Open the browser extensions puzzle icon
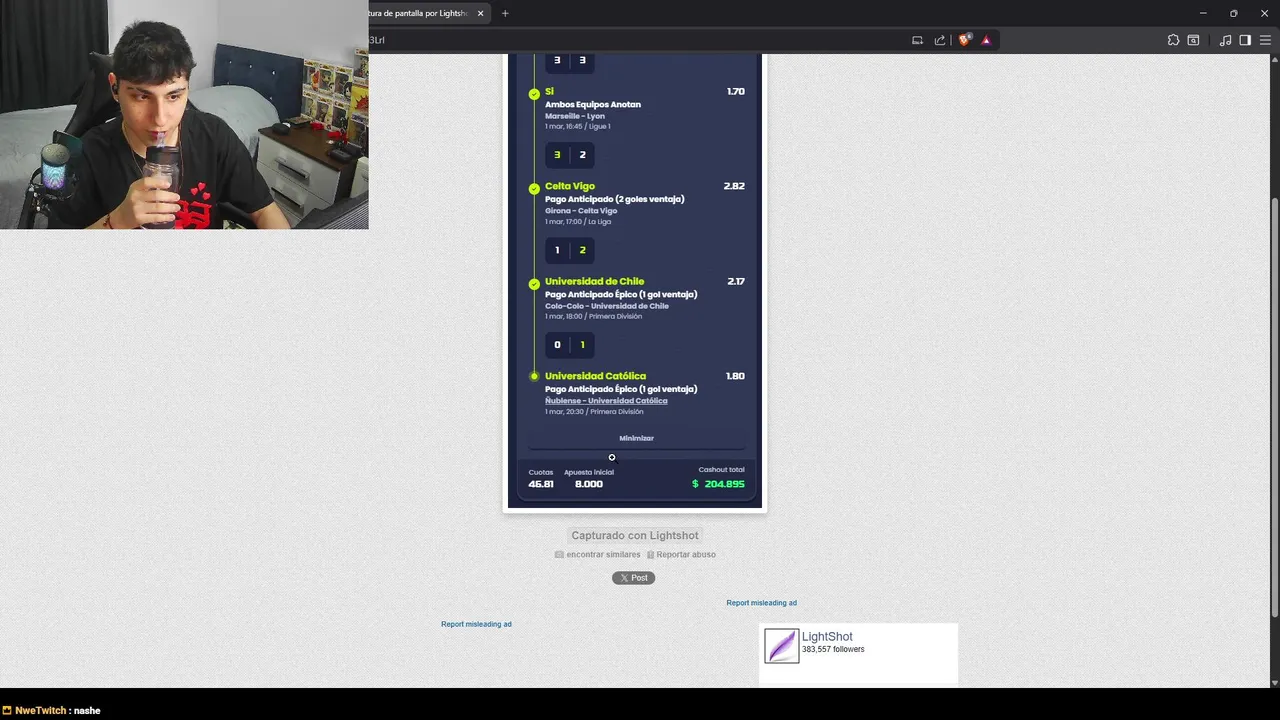The image size is (1280, 720). point(1173,40)
